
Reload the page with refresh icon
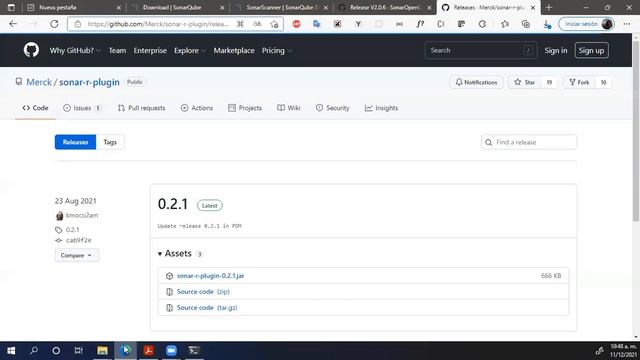pos(54,24)
